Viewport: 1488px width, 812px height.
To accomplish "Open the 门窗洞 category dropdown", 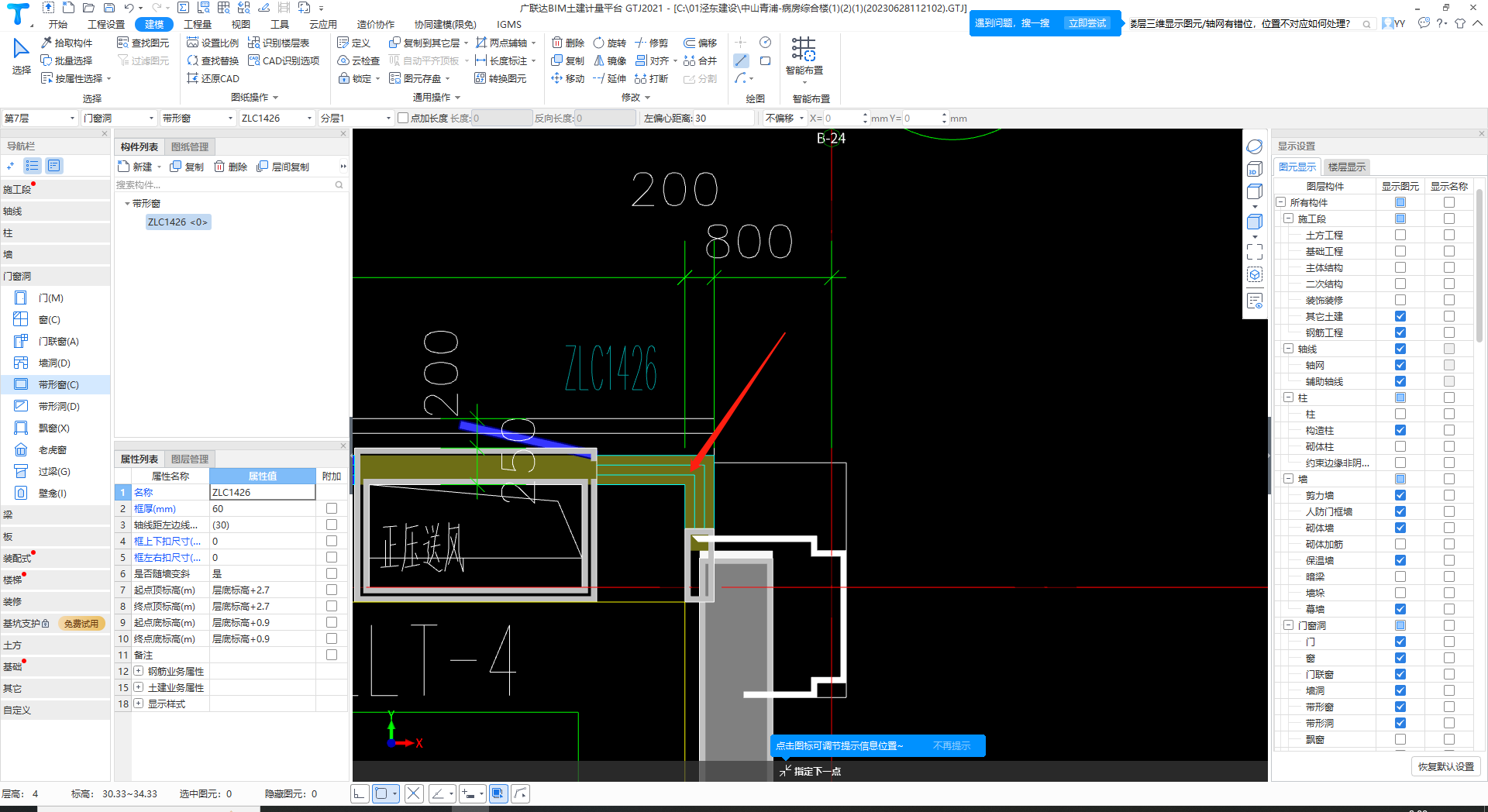I will click(119, 118).
